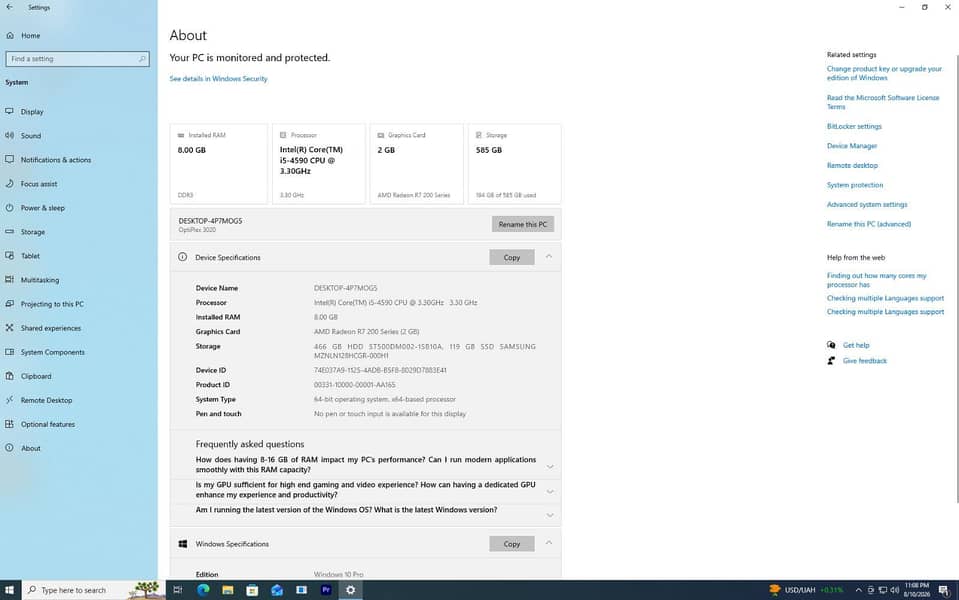Click the Projecting to this PC icon
The image size is (959, 600).
[x=9, y=304]
